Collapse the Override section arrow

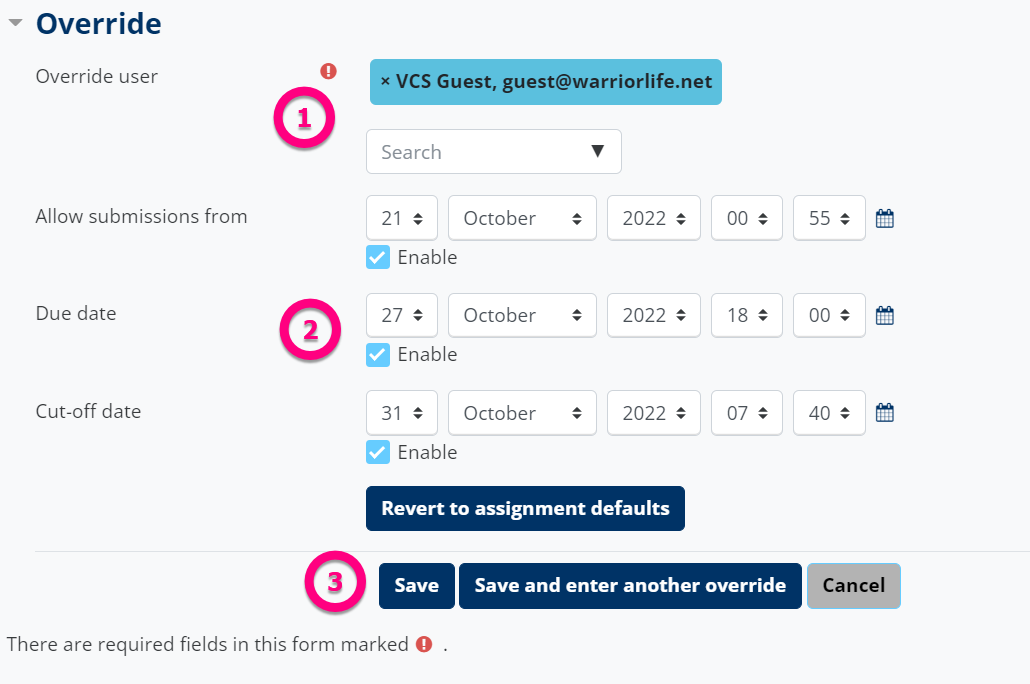[x=15, y=24]
